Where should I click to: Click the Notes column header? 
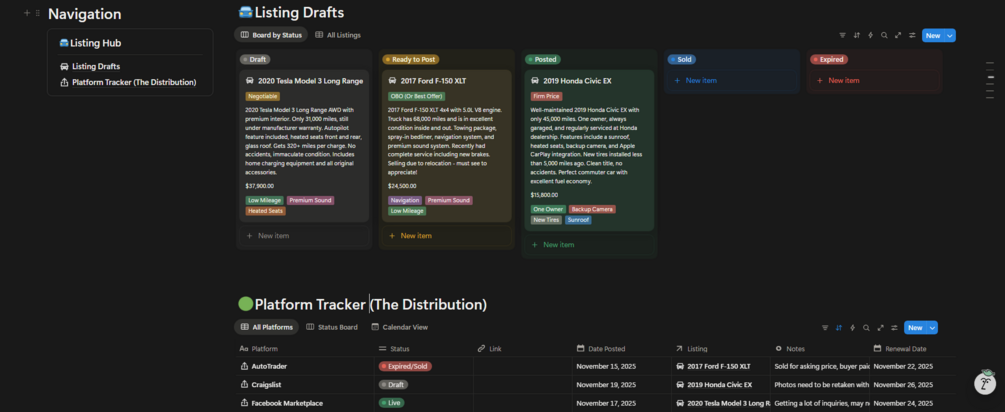(x=820, y=349)
